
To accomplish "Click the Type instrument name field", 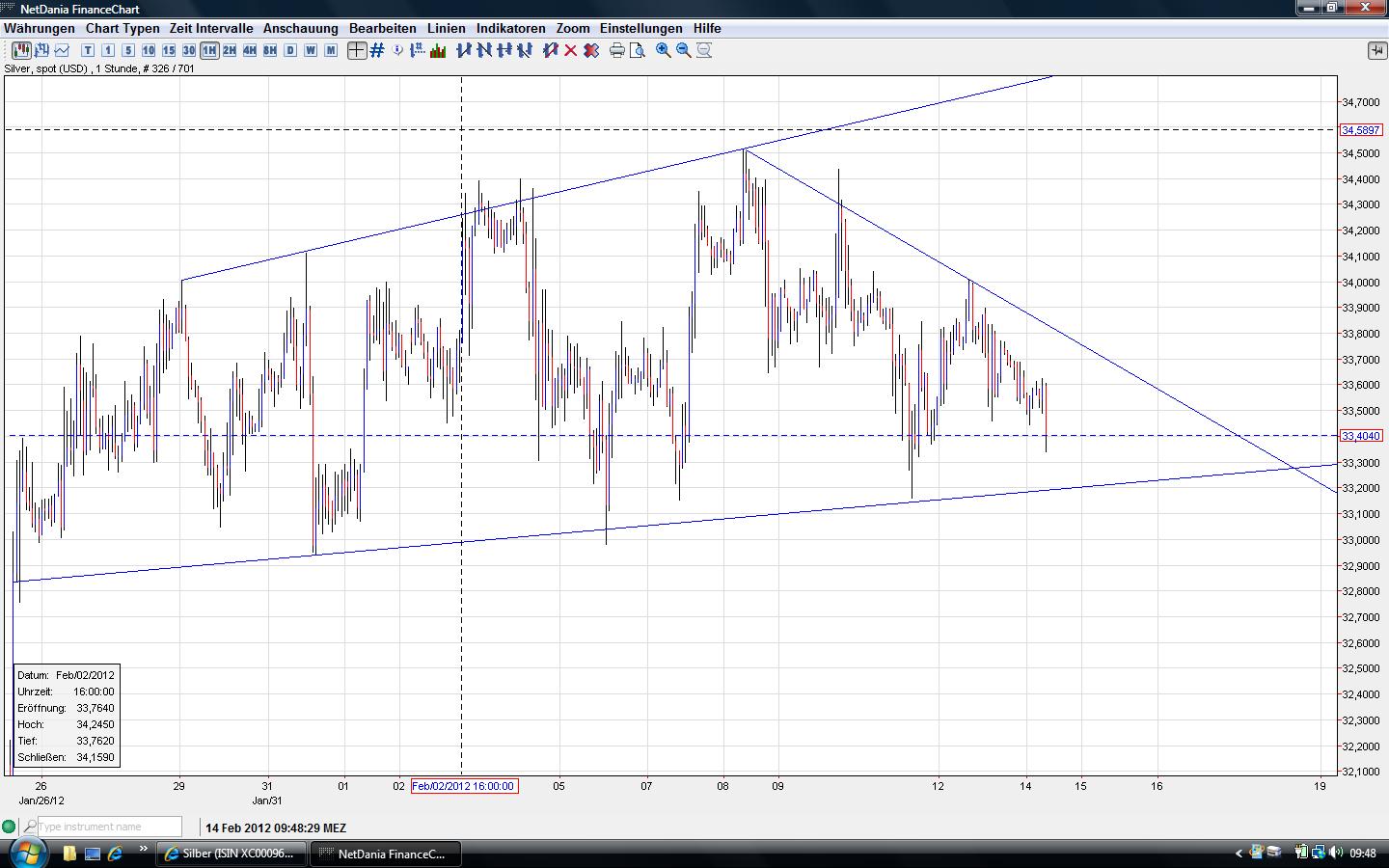I will click(x=109, y=827).
